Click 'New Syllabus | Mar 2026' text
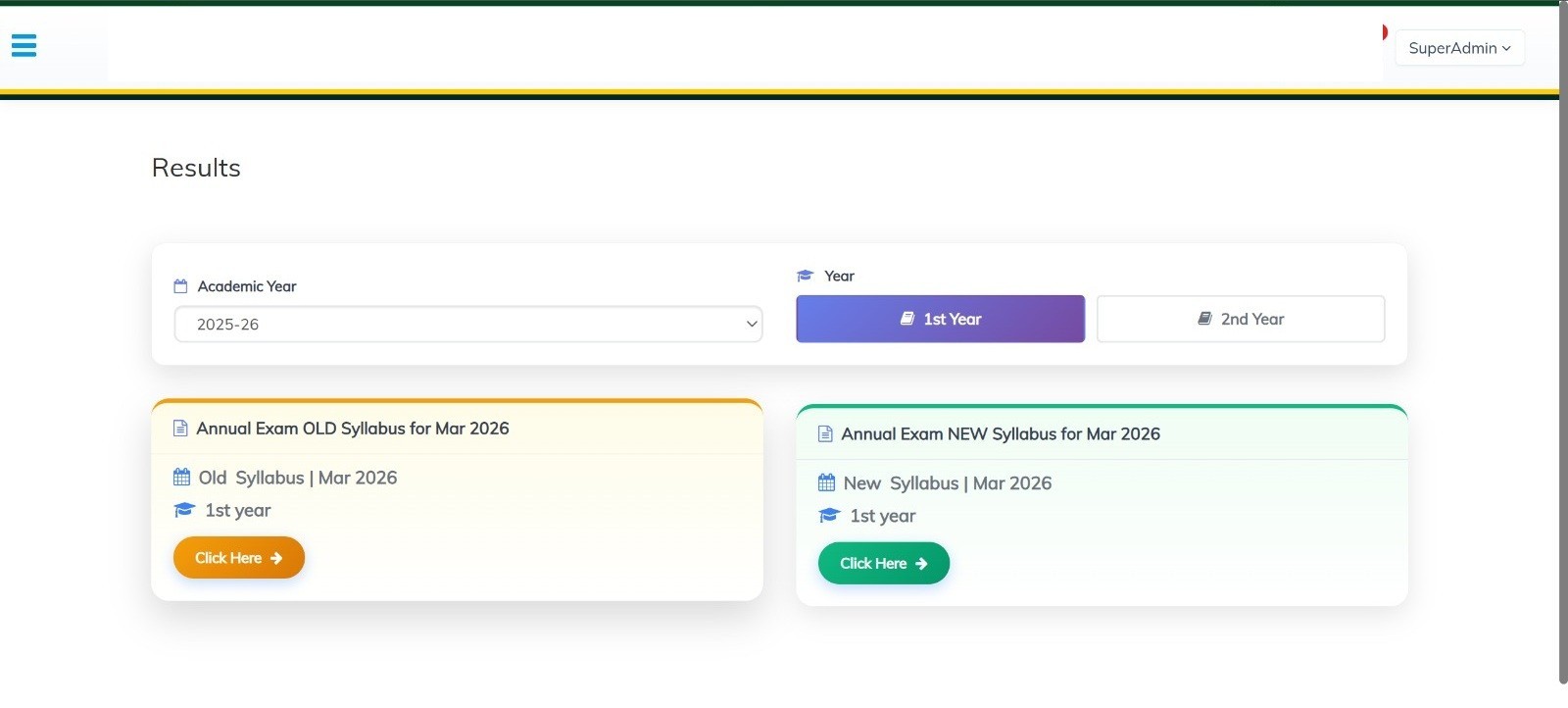Viewport: 1568px width, 708px height. coord(948,483)
